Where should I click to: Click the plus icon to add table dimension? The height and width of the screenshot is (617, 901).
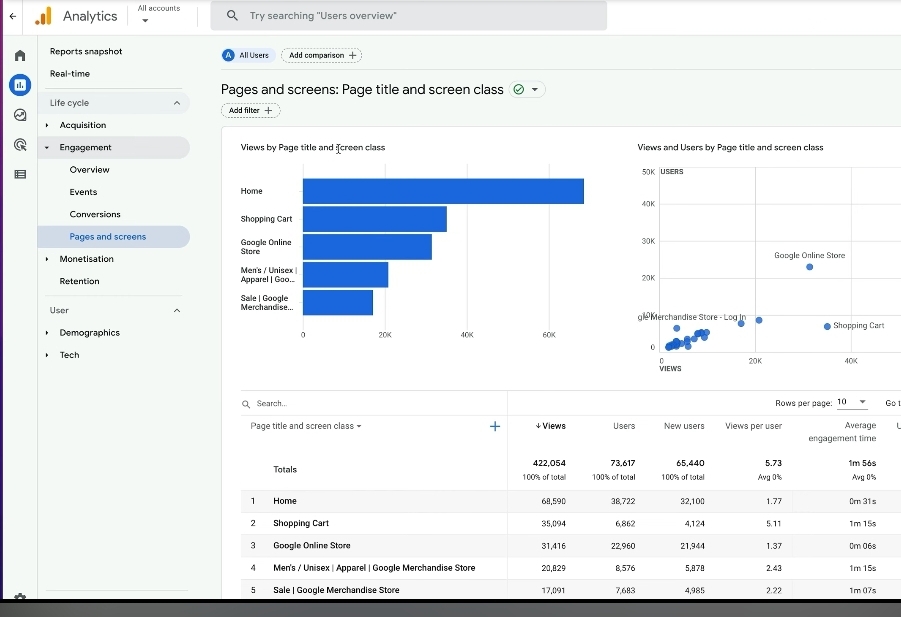pyautogui.click(x=494, y=426)
